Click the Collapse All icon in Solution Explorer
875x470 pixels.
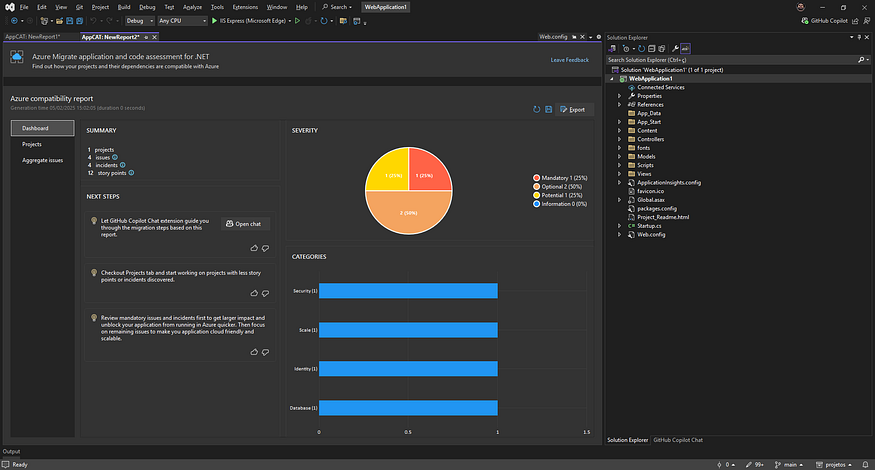[653, 47]
